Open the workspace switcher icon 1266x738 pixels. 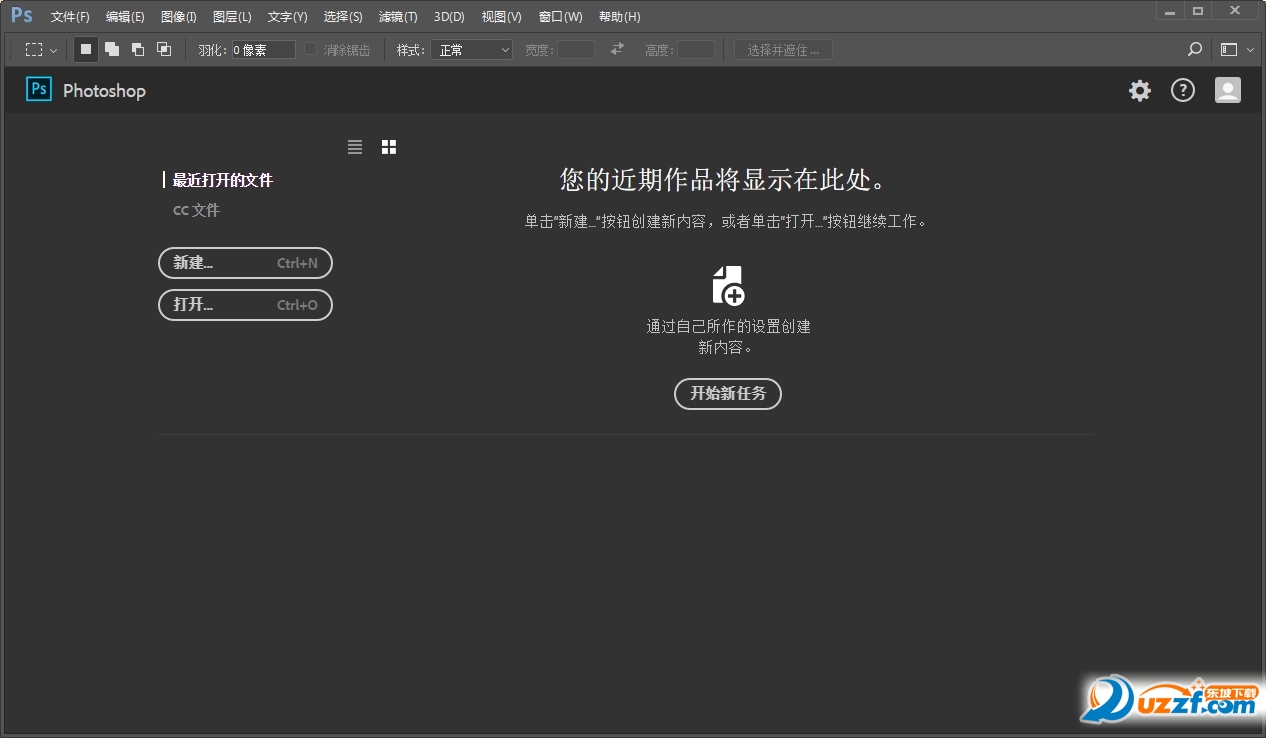[x=1229, y=49]
